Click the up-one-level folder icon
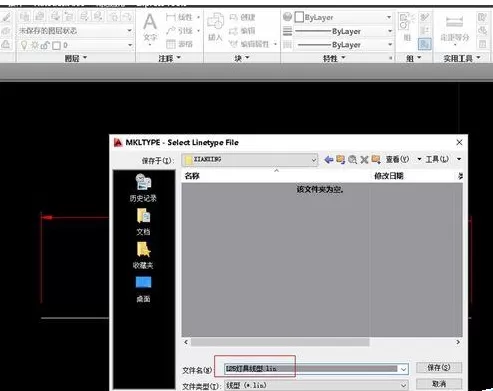Screen dimensions: 493x391 pyautogui.click(x=340, y=160)
